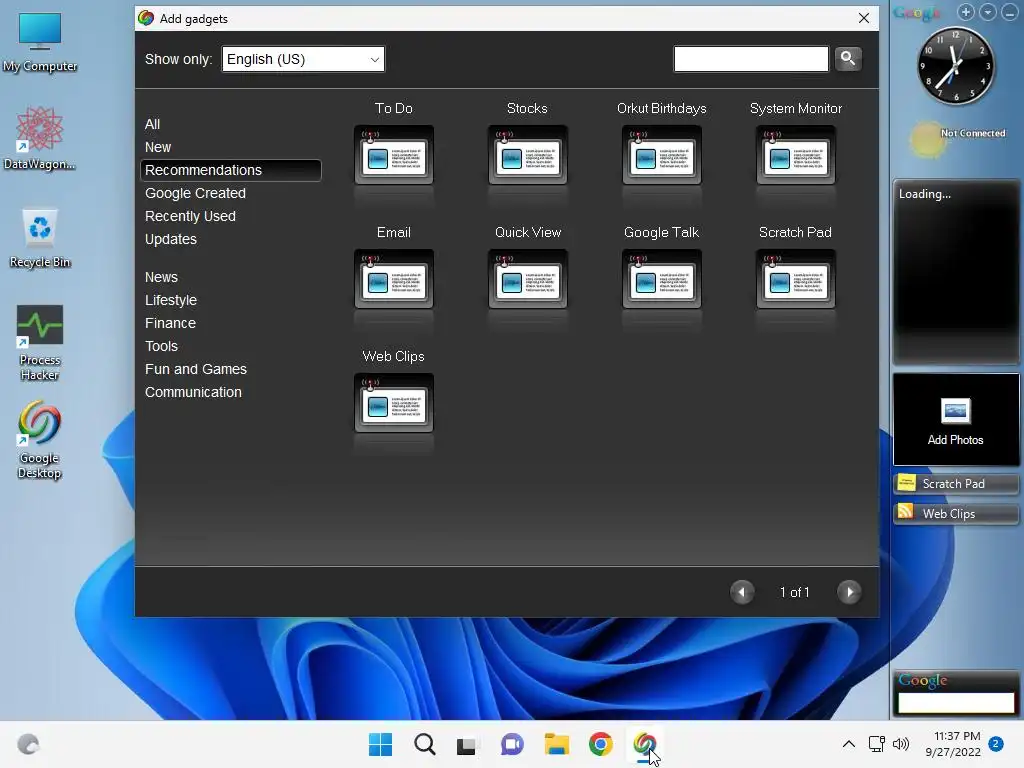Select the Communication category
The height and width of the screenshot is (768, 1024).
tap(193, 392)
